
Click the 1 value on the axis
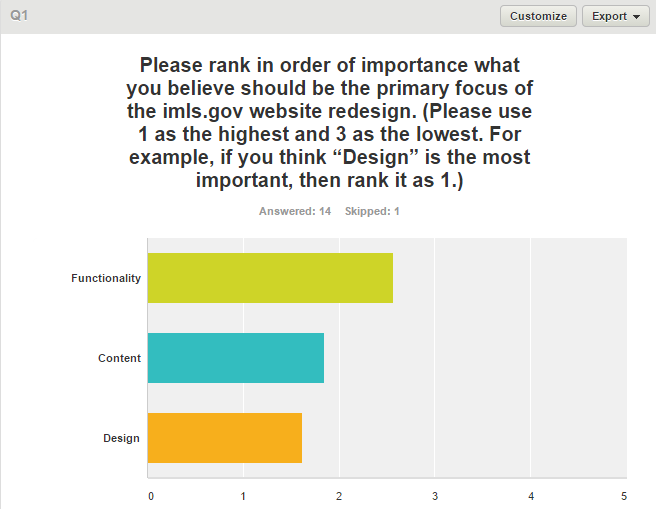[x=243, y=495]
